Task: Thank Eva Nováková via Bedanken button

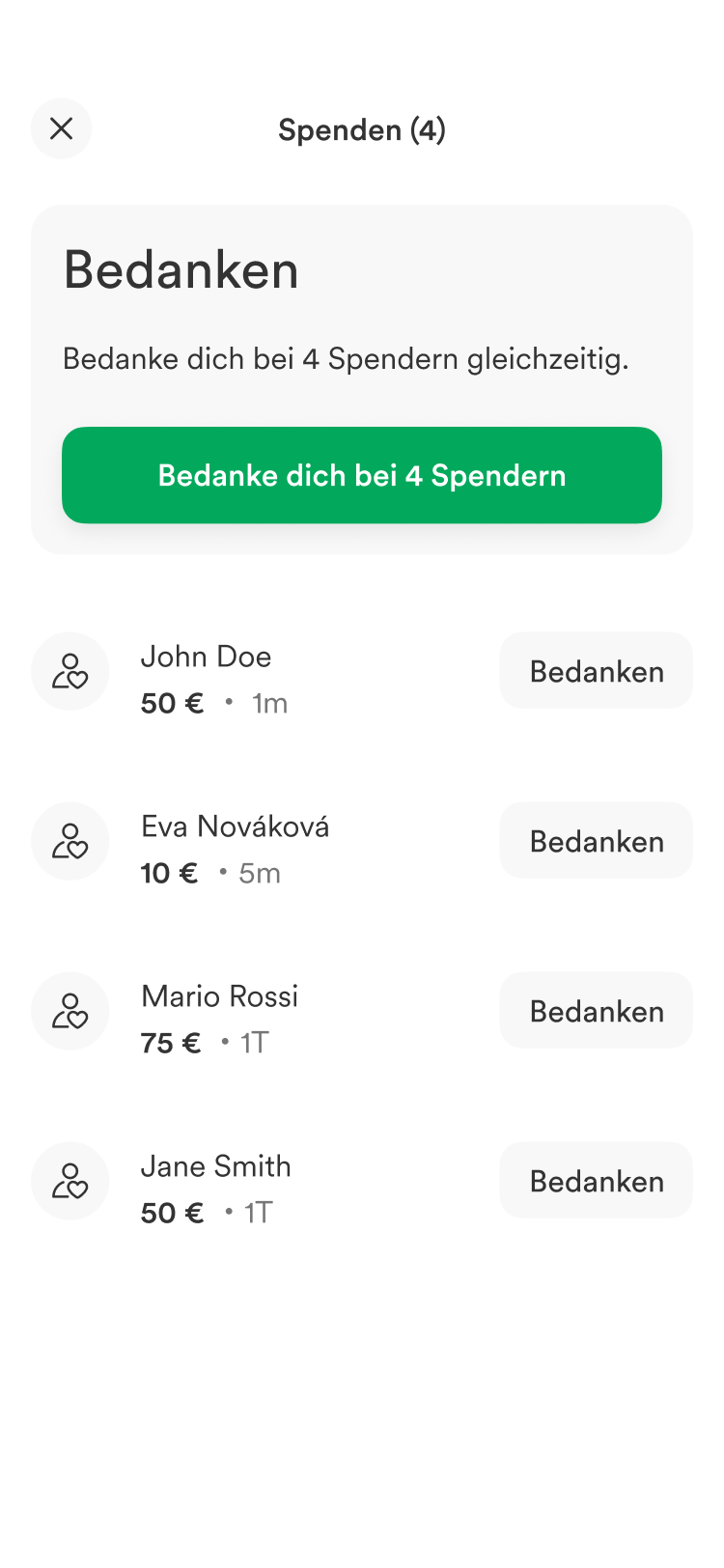Action: [x=596, y=841]
